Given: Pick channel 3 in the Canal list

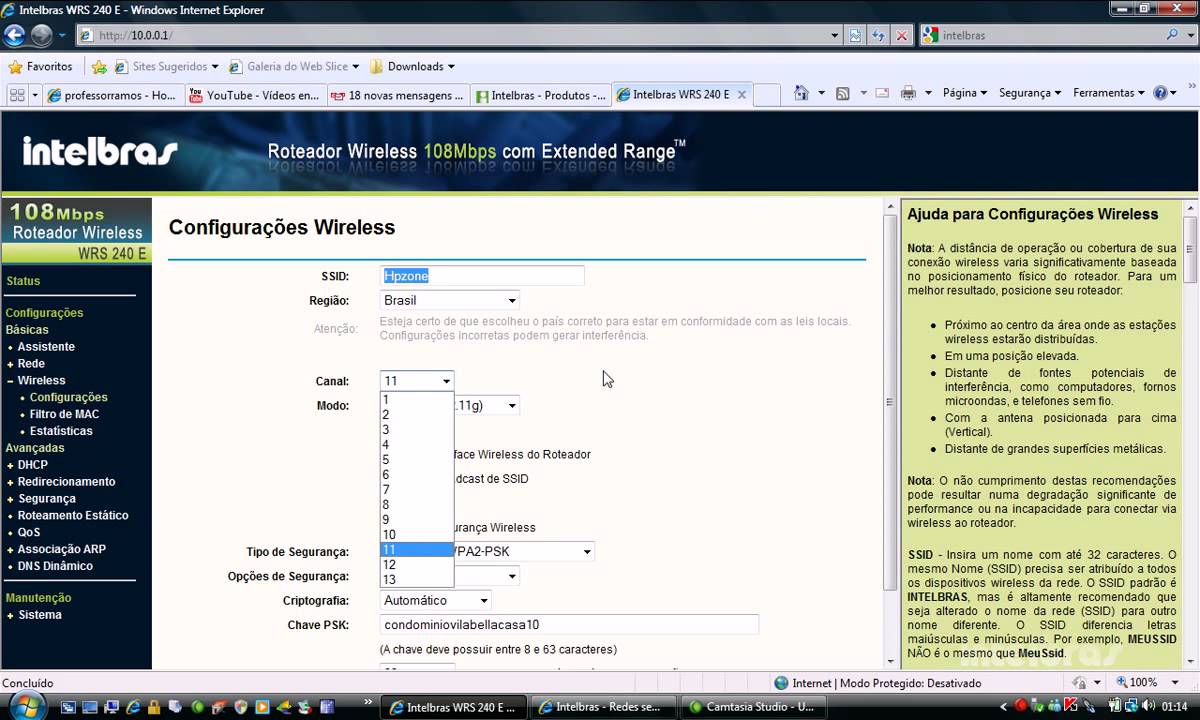Looking at the screenshot, I should [x=417, y=430].
